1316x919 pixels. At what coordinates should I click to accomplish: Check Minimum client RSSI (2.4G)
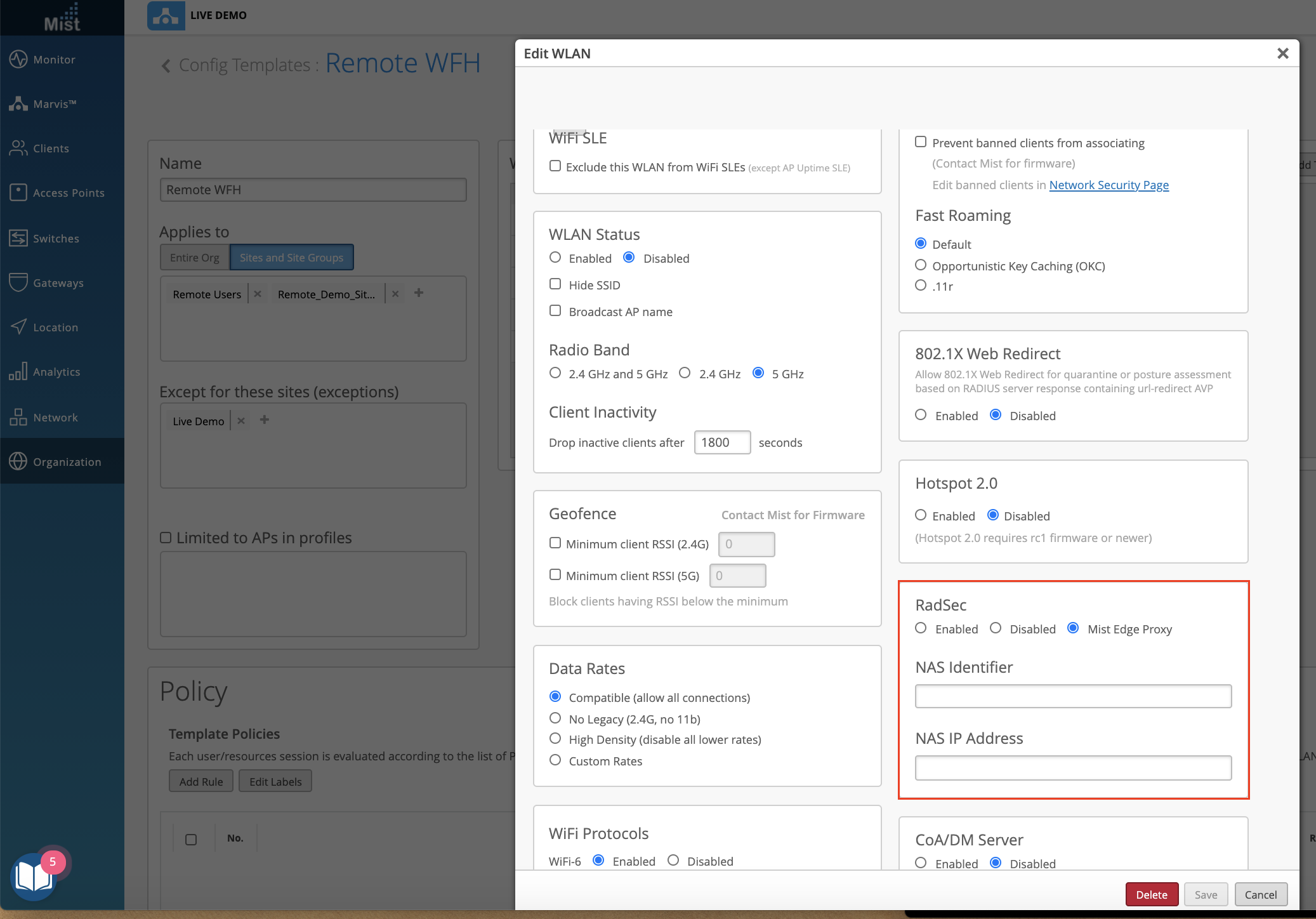click(555, 543)
